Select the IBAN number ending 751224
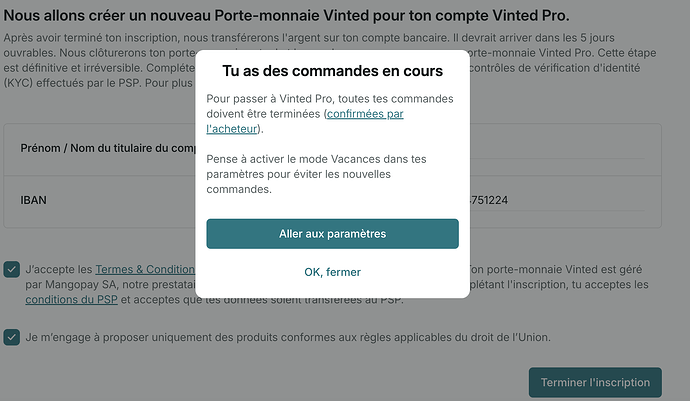690x401 pixels. coord(488,200)
